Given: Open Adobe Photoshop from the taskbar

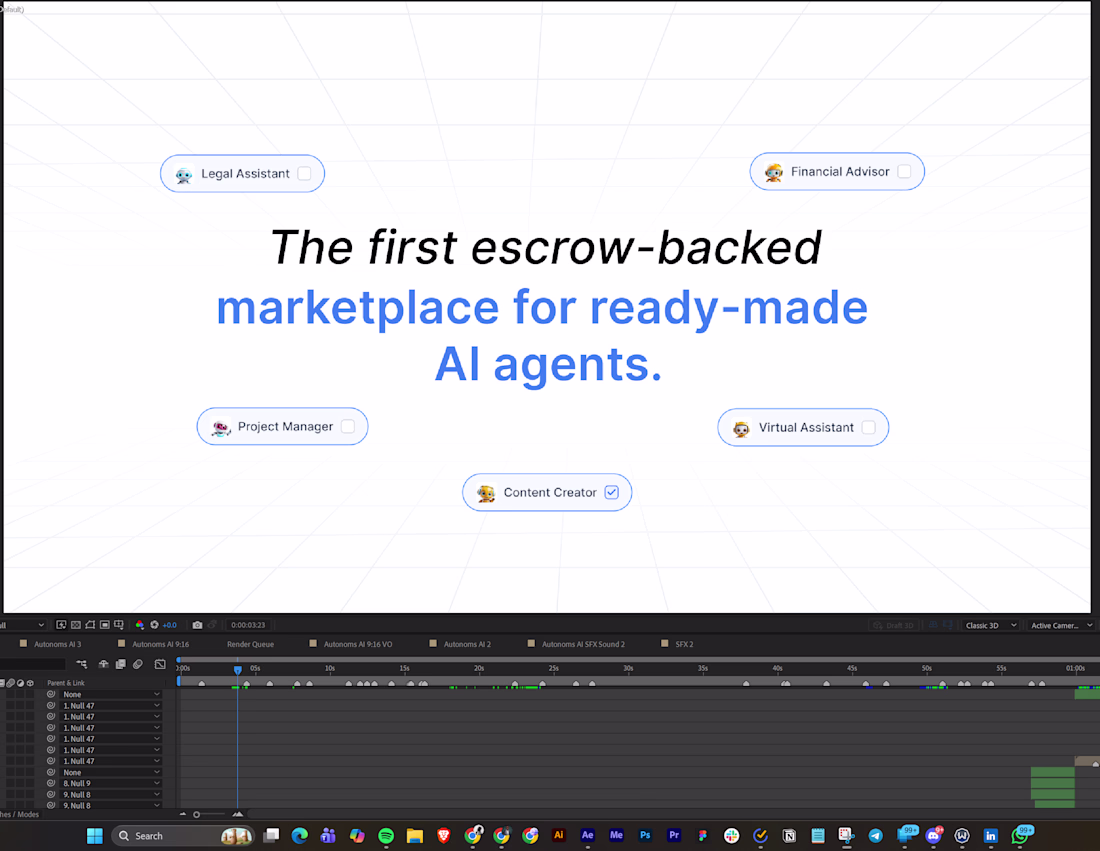Looking at the screenshot, I should pyautogui.click(x=645, y=835).
